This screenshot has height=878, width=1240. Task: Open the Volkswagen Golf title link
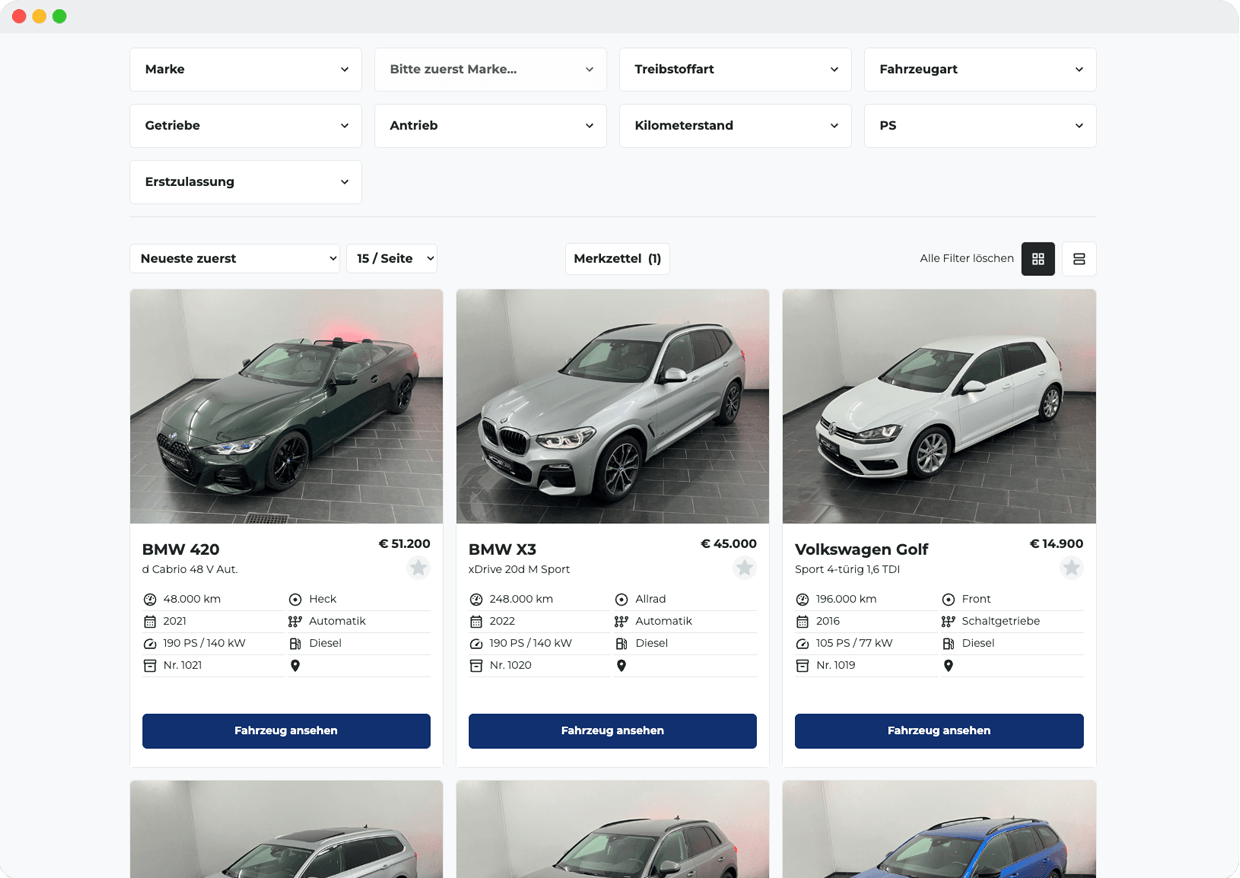coord(862,549)
